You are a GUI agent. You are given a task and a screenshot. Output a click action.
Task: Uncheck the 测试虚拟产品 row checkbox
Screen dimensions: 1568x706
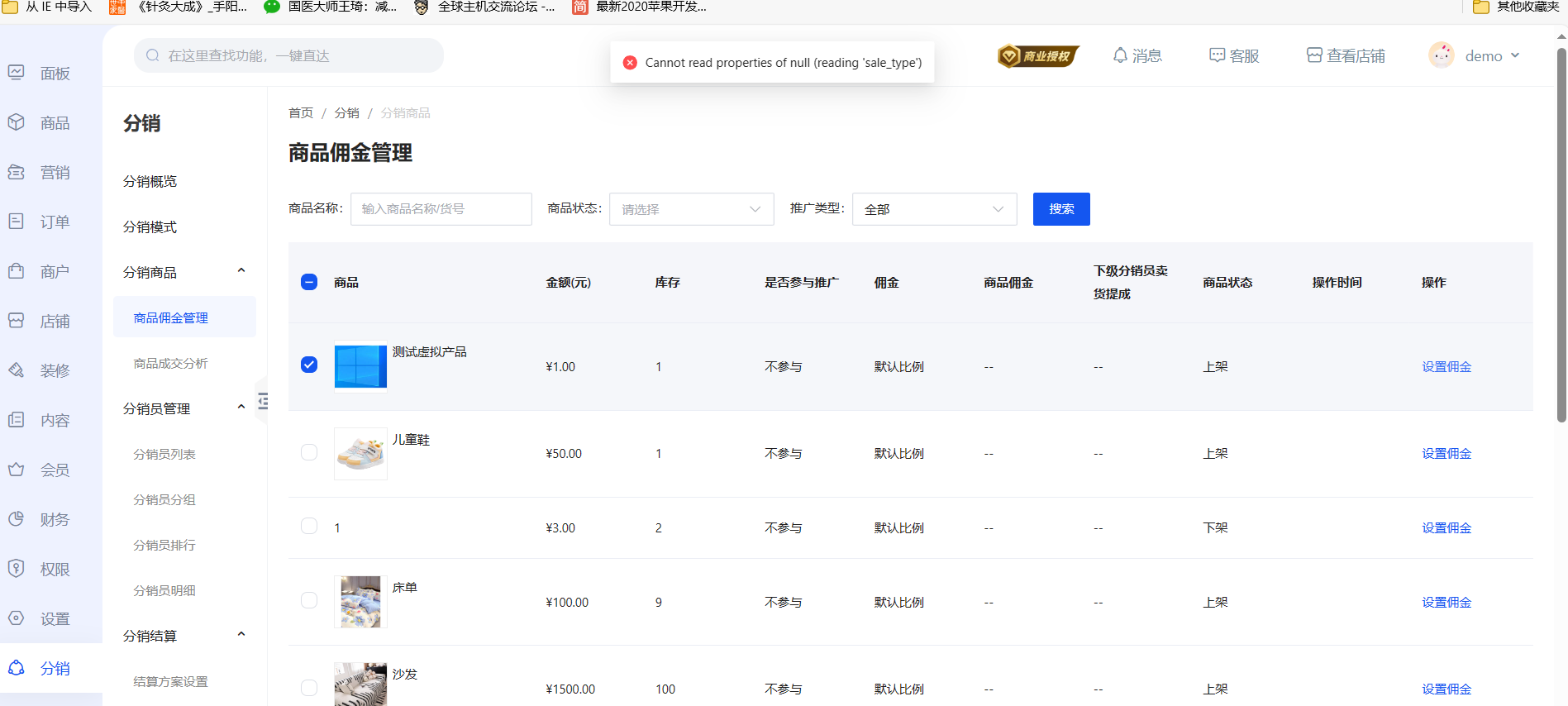[x=309, y=365]
